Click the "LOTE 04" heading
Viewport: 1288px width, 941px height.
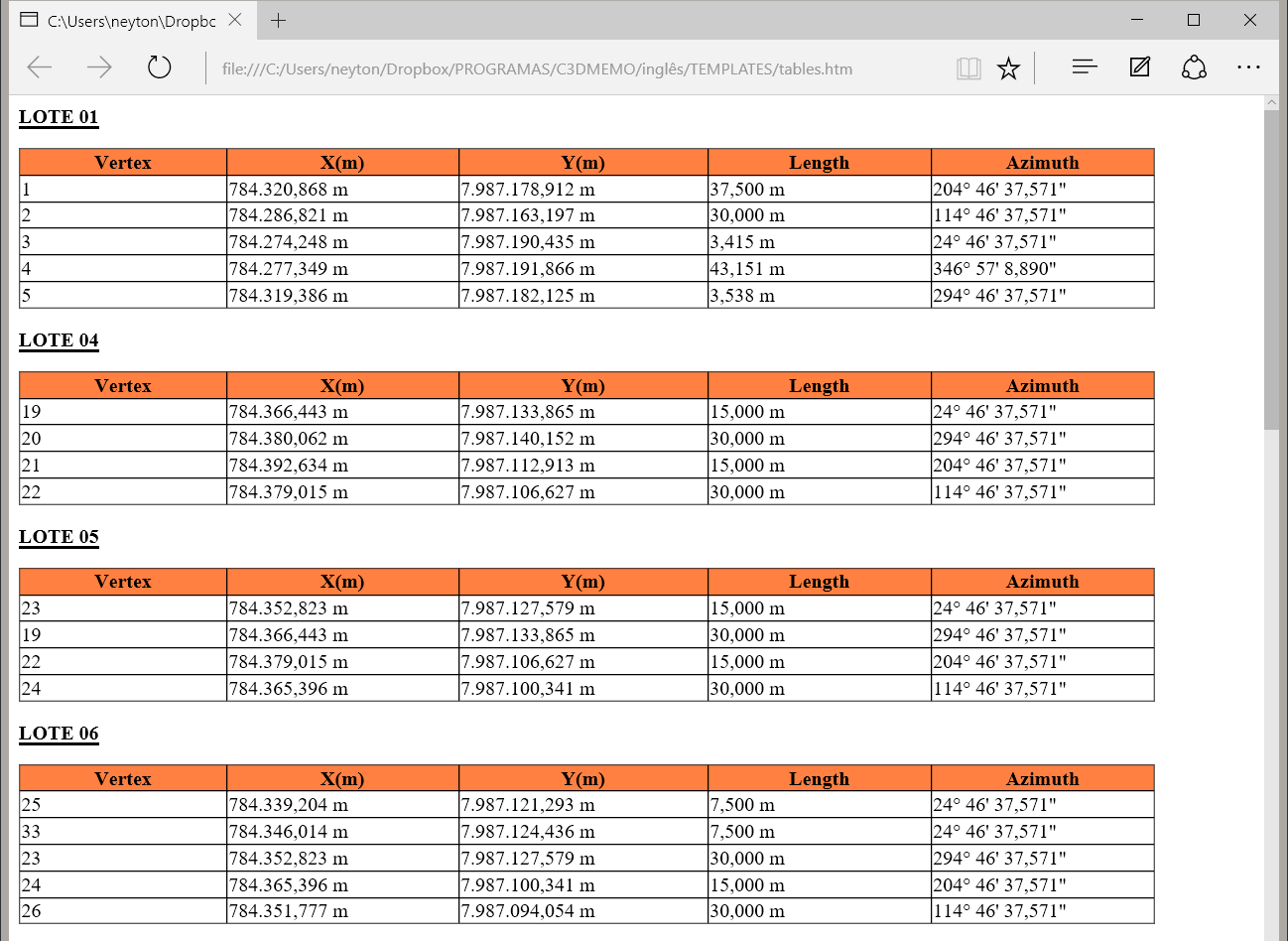tap(59, 340)
